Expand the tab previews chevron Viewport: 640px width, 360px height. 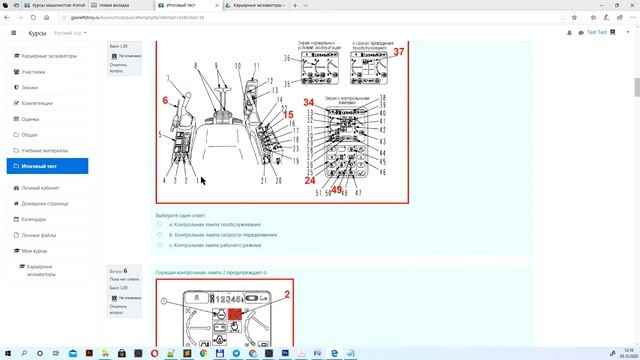306,5
